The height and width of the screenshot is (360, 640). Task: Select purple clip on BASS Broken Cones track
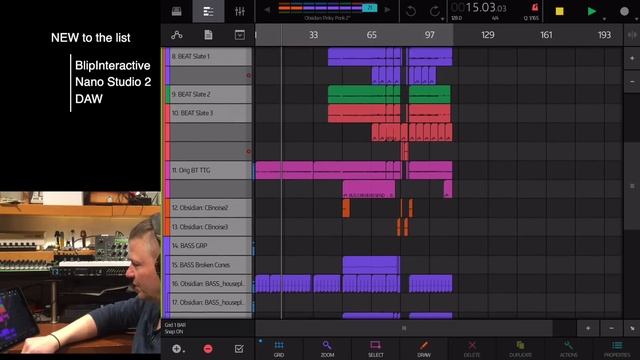[371, 265]
